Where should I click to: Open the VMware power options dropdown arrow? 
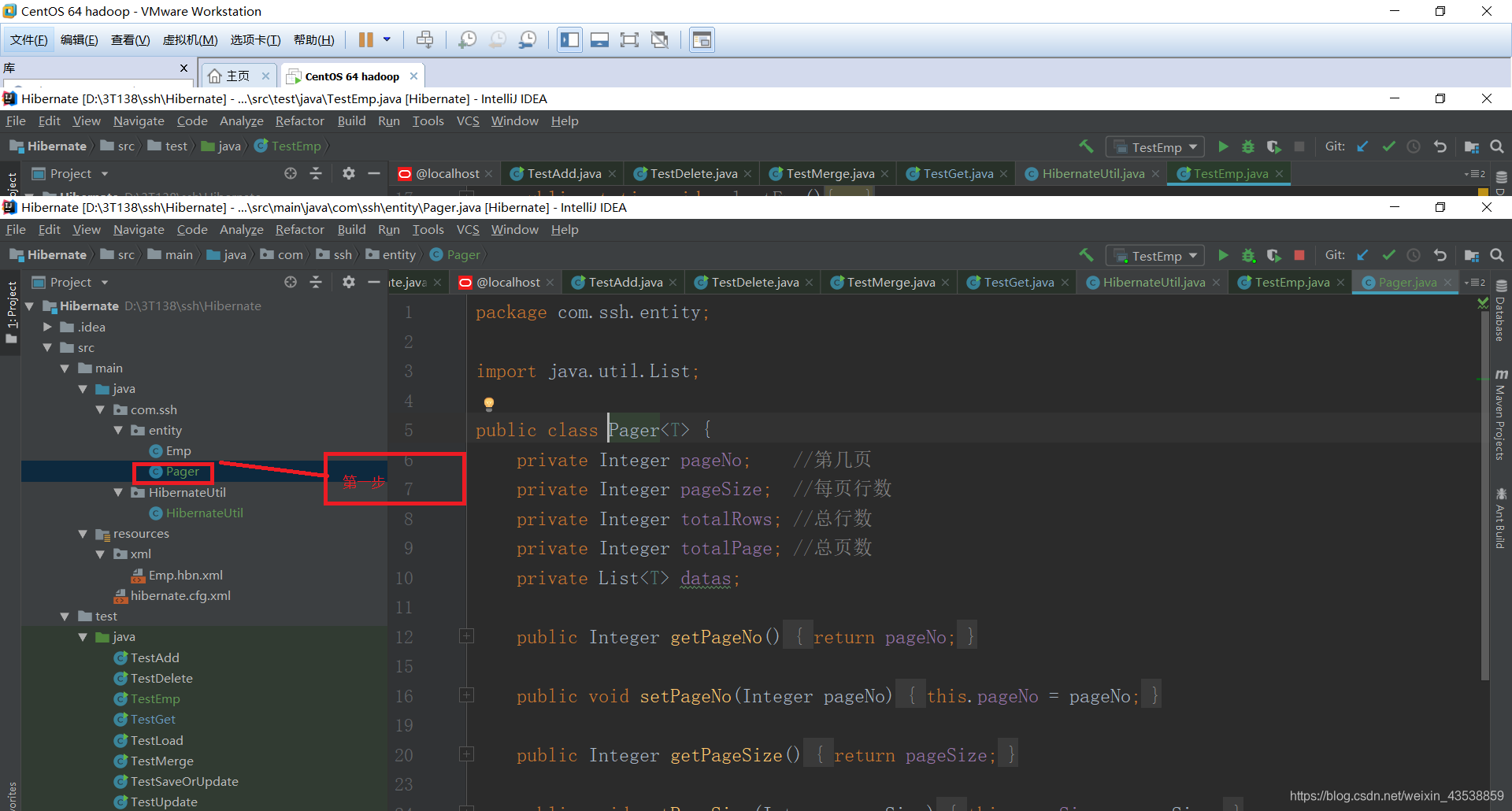click(387, 39)
